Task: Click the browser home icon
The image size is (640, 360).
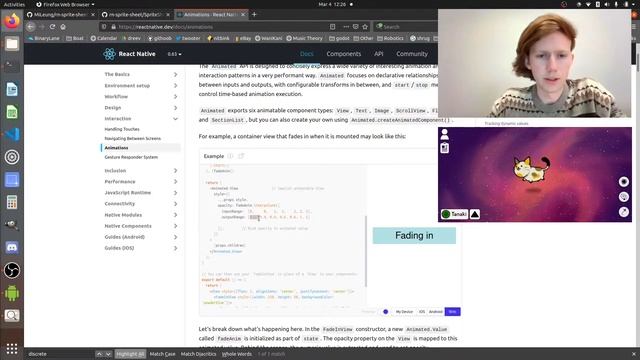Action: (63, 27)
